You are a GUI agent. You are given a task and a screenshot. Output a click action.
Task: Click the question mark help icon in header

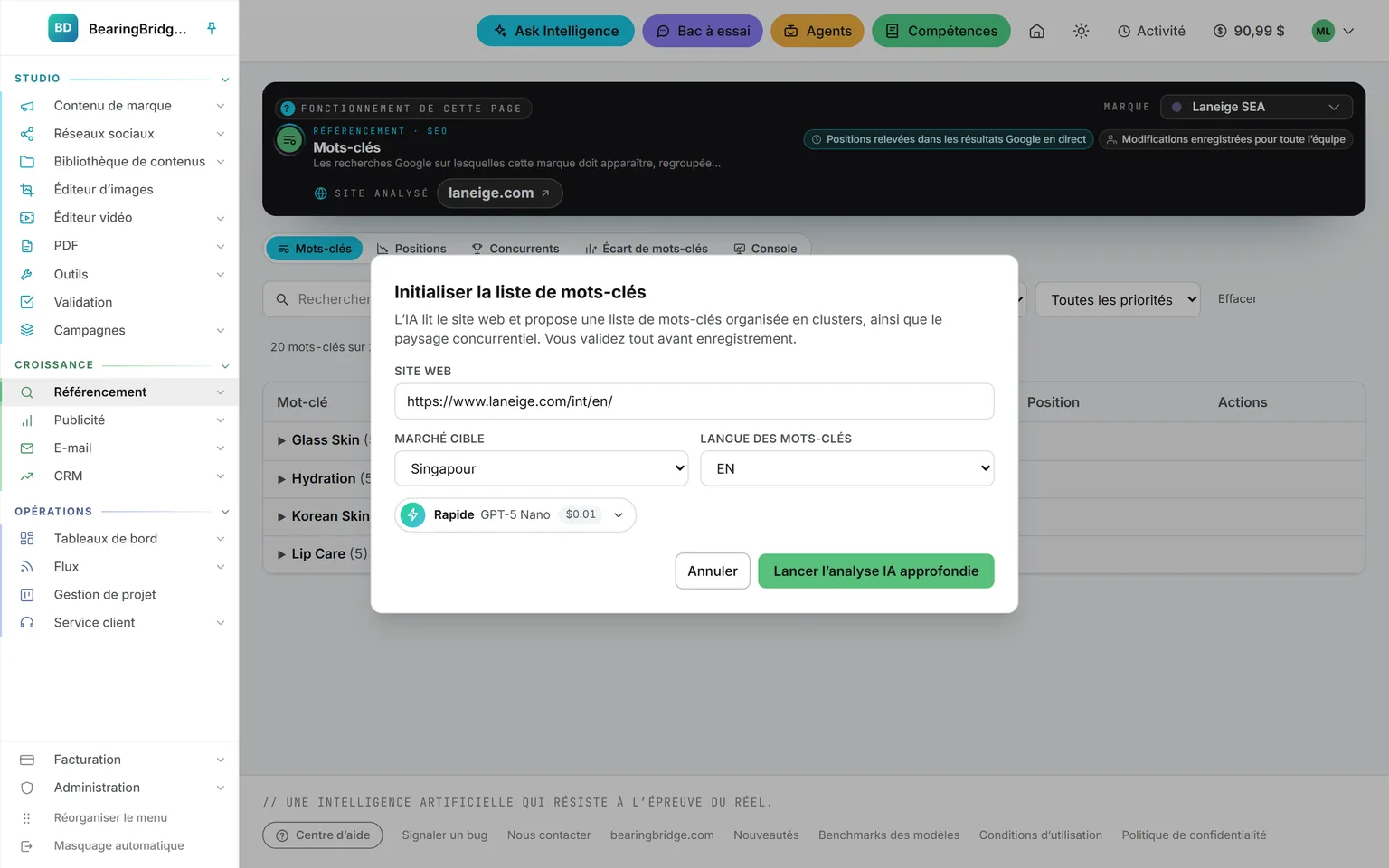click(x=288, y=108)
